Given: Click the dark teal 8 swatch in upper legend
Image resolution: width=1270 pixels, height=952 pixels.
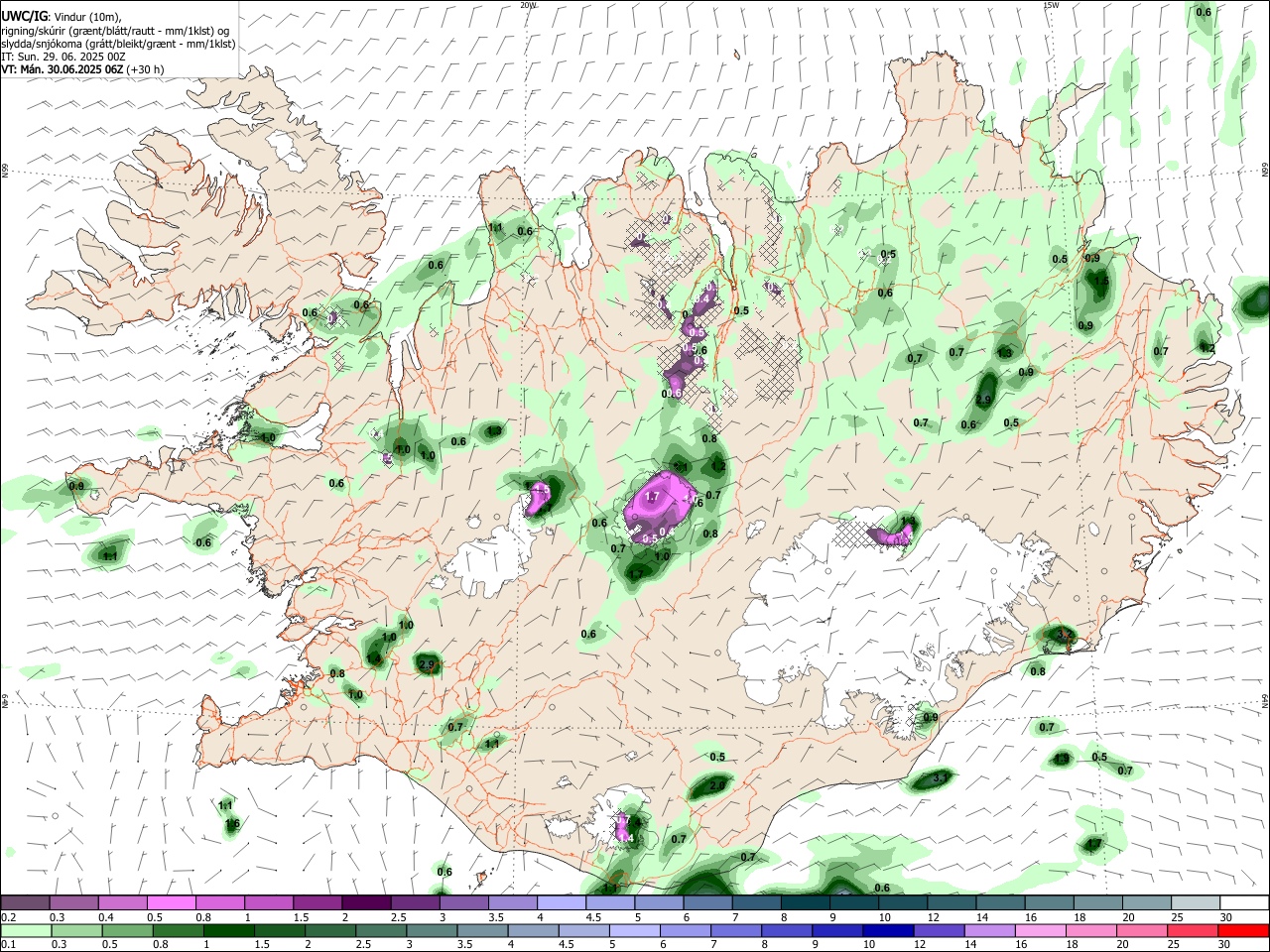Looking at the screenshot, I should tap(806, 902).
